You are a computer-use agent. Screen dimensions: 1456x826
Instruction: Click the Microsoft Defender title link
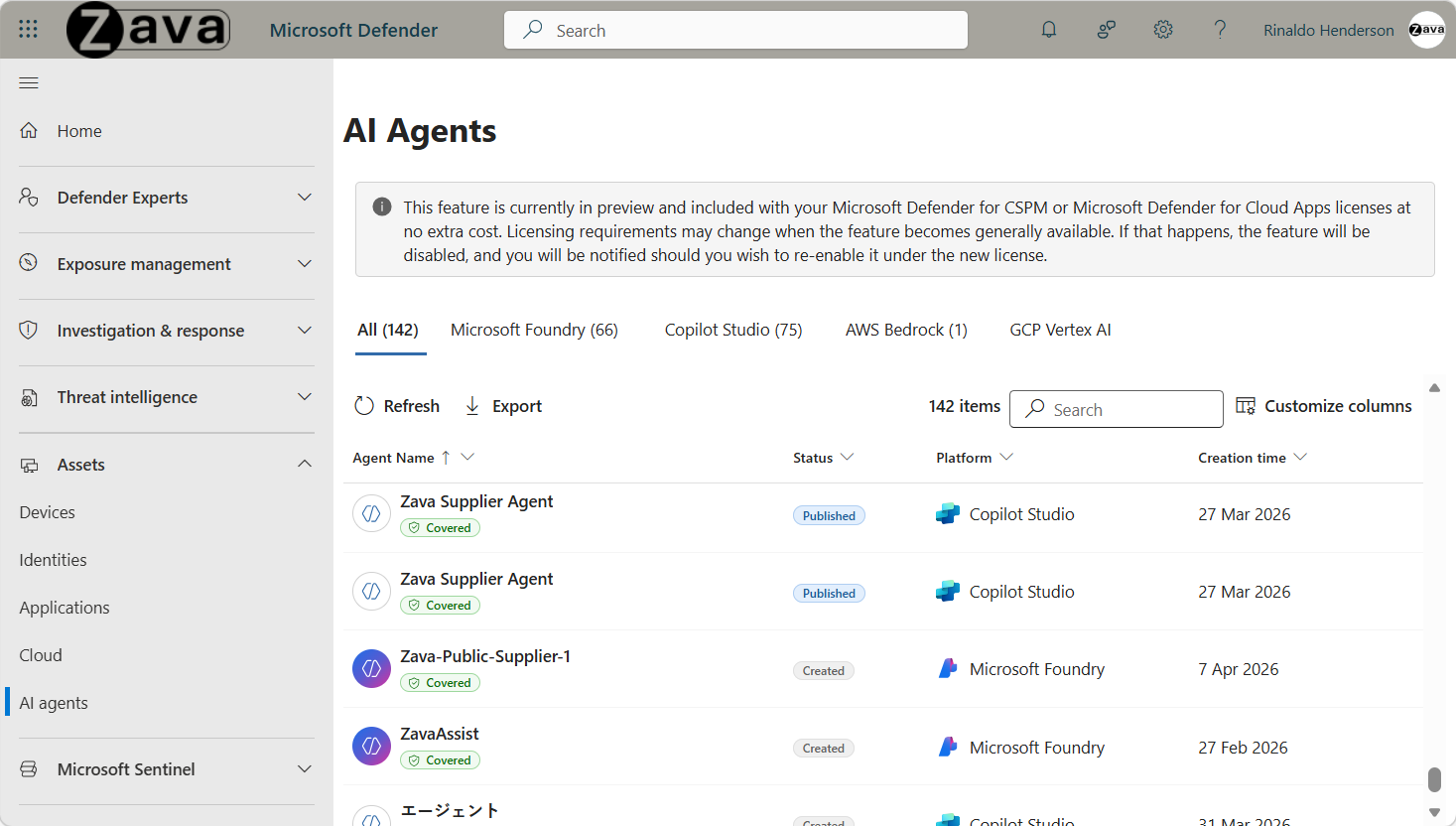tap(353, 30)
